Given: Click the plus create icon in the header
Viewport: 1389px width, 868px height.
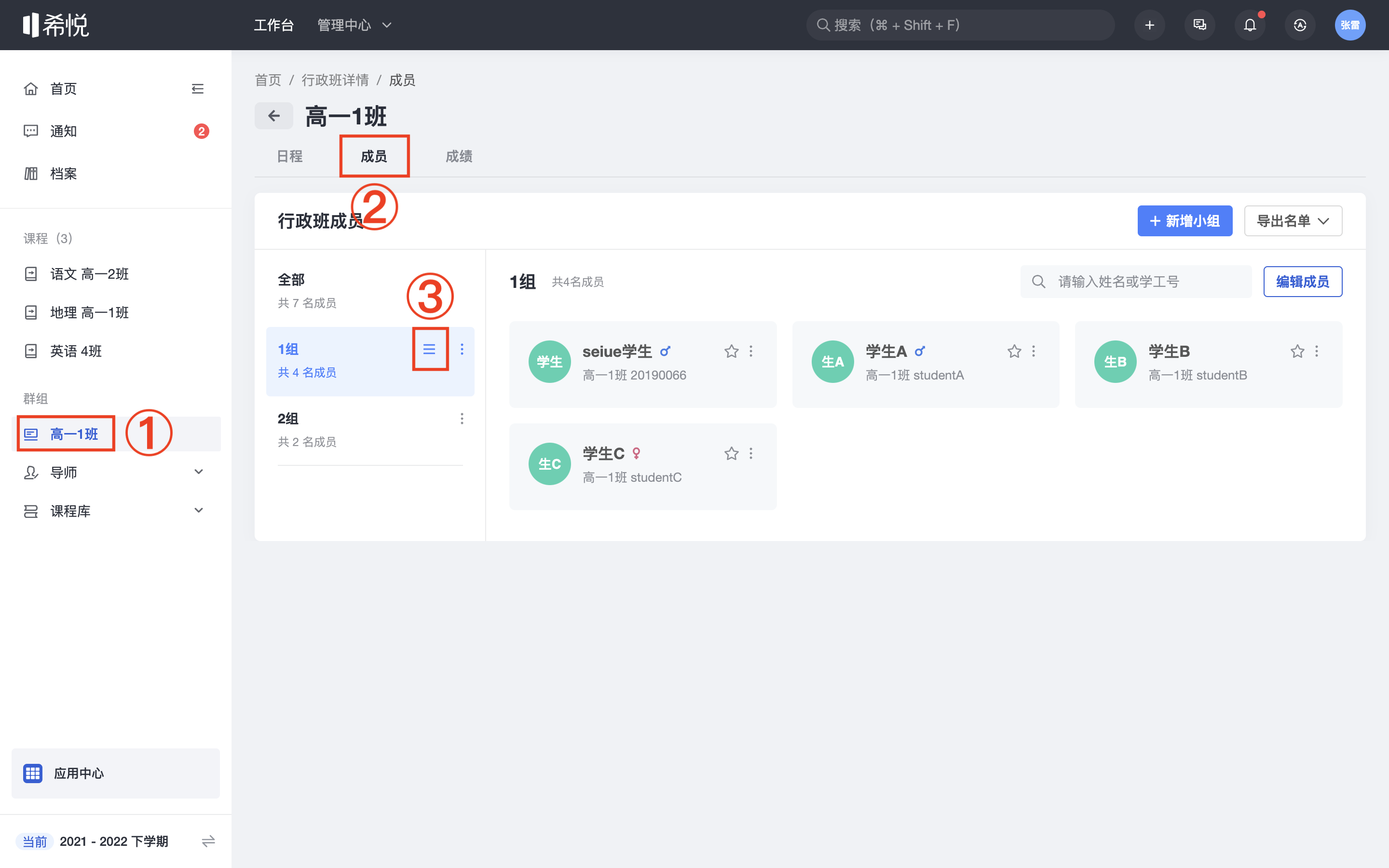Looking at the screenshot, I should [x=1149, y=25].
